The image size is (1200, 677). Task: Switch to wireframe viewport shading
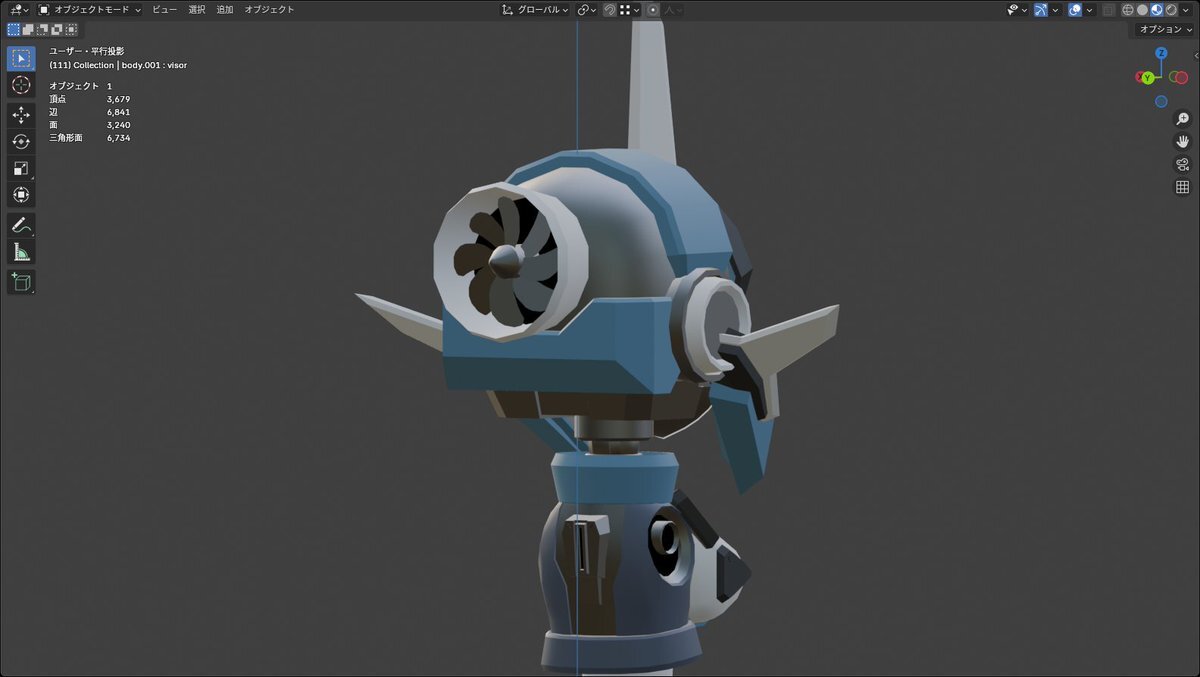pos(1128,10)
